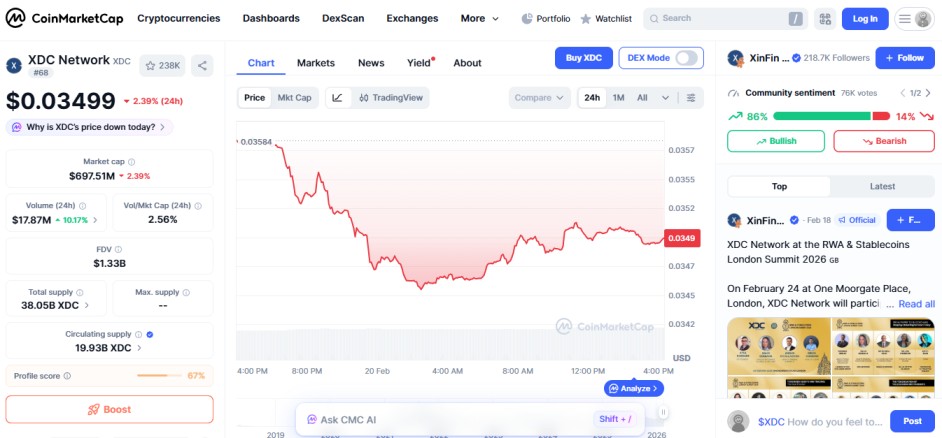The width and height of the screenshot is (942, 438).
Task: Switch to the Yield tab
Action: (419, 63)
